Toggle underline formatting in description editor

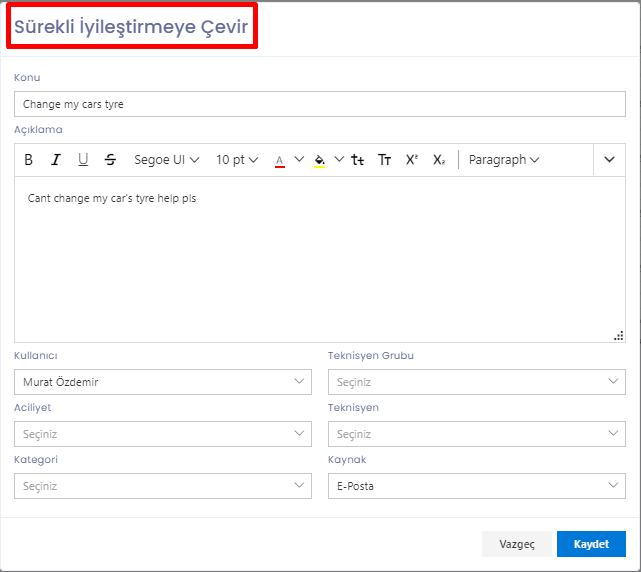(83, 159)
